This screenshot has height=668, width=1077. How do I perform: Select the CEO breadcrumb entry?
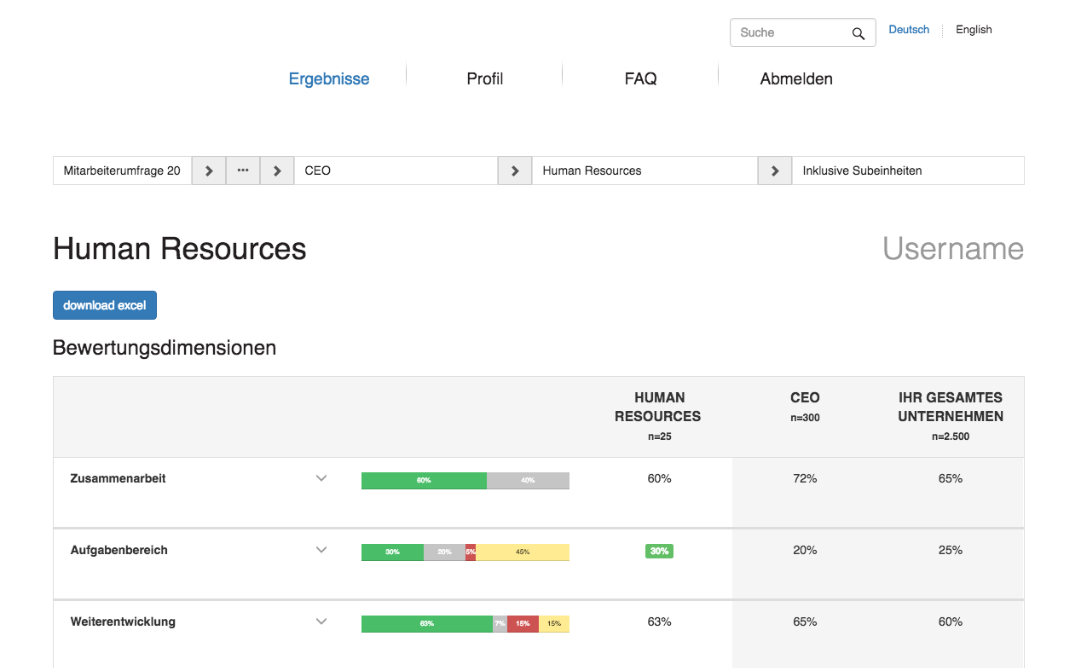(x=317, y=170)
